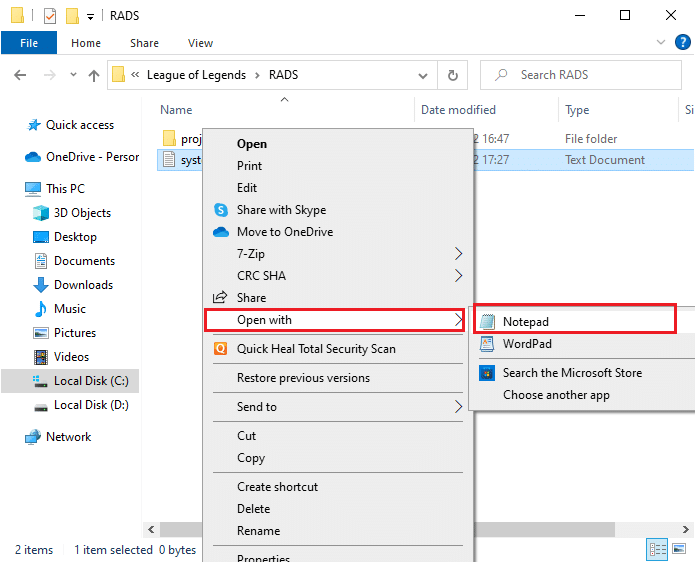The height and width of the screenshot is (562, 695).
Task: Open Videos in navigation pane
Action: [x=61, y=356]
